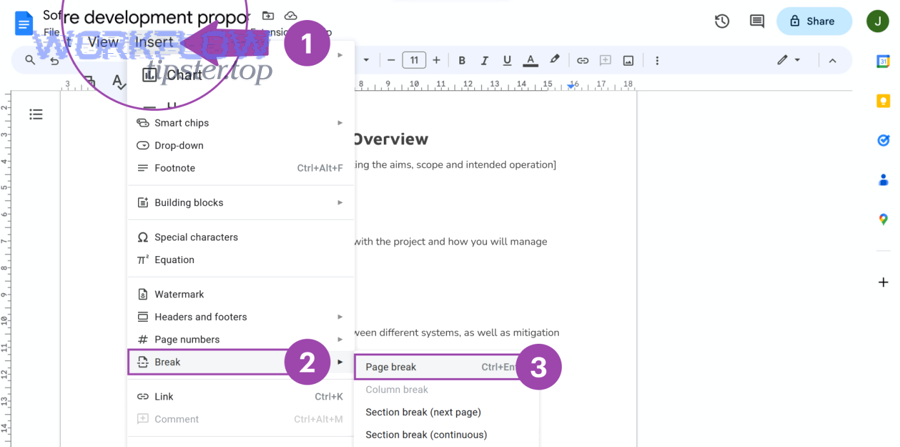Screen dimensions: 900x447
Task: Click the font size field showing 11
Action: tap(414, 60)
